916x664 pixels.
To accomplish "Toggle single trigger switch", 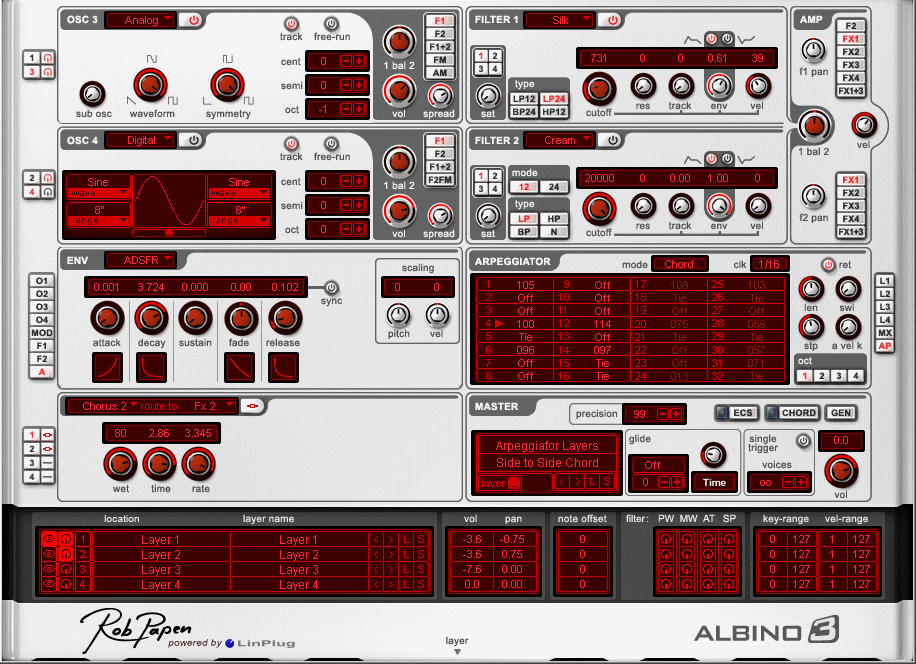I will 803,441.
